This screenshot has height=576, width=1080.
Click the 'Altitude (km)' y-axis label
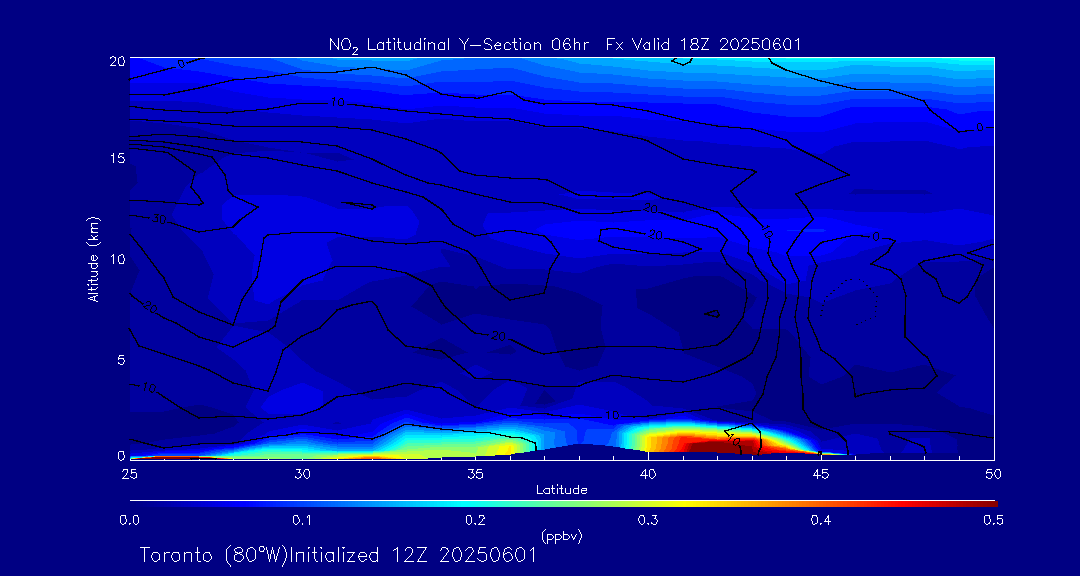(x=94, y=259)
